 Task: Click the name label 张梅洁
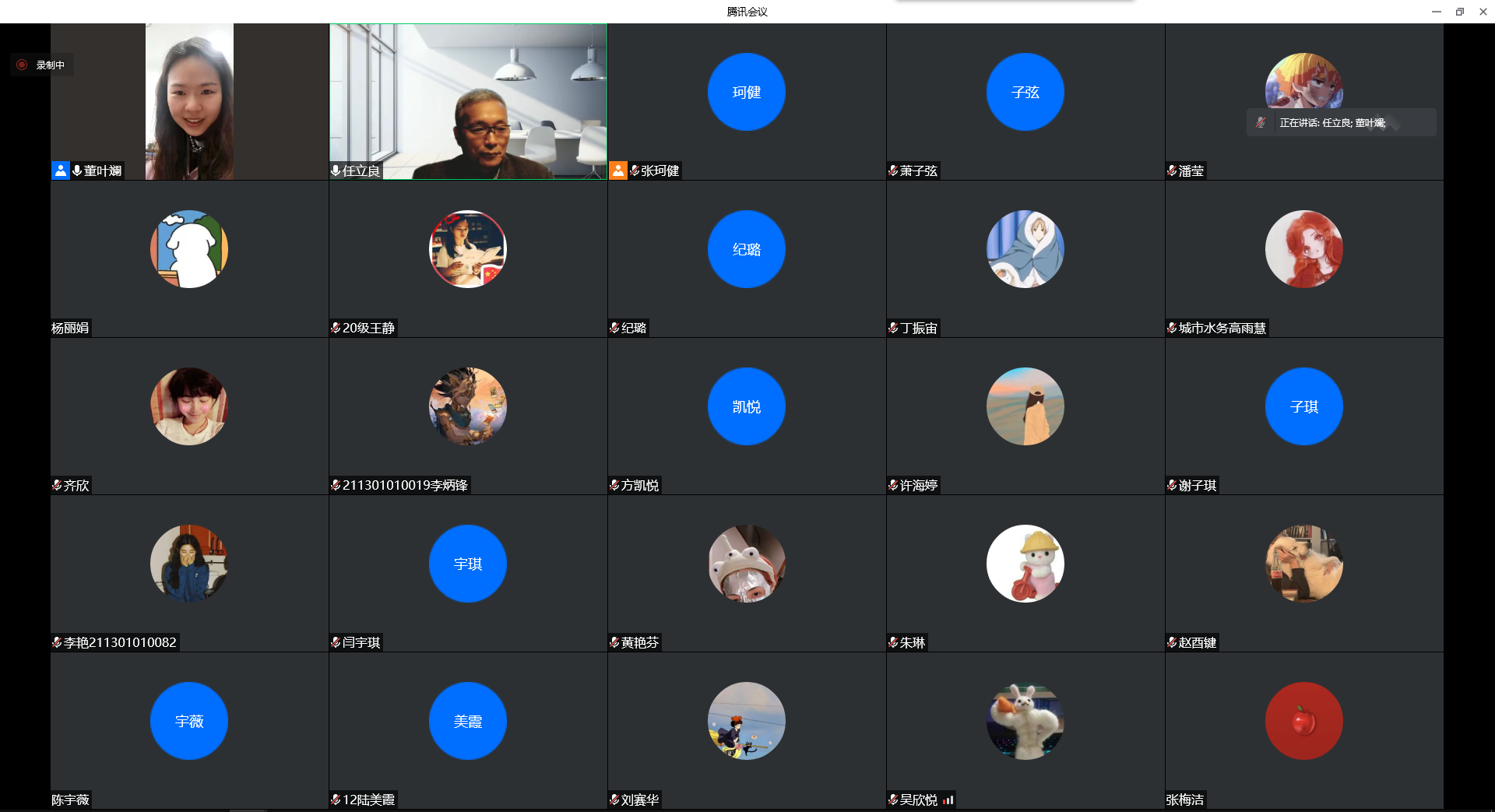(x=1185, y=800)
